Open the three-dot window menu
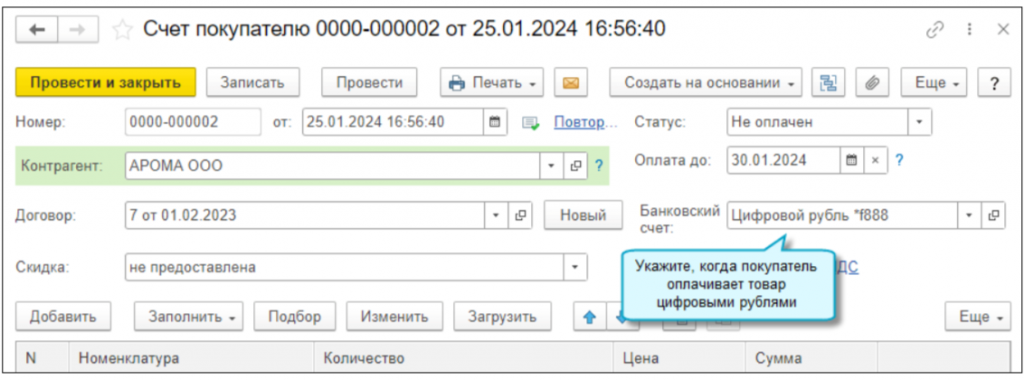Screen dimensions: 1024x380 970,30
